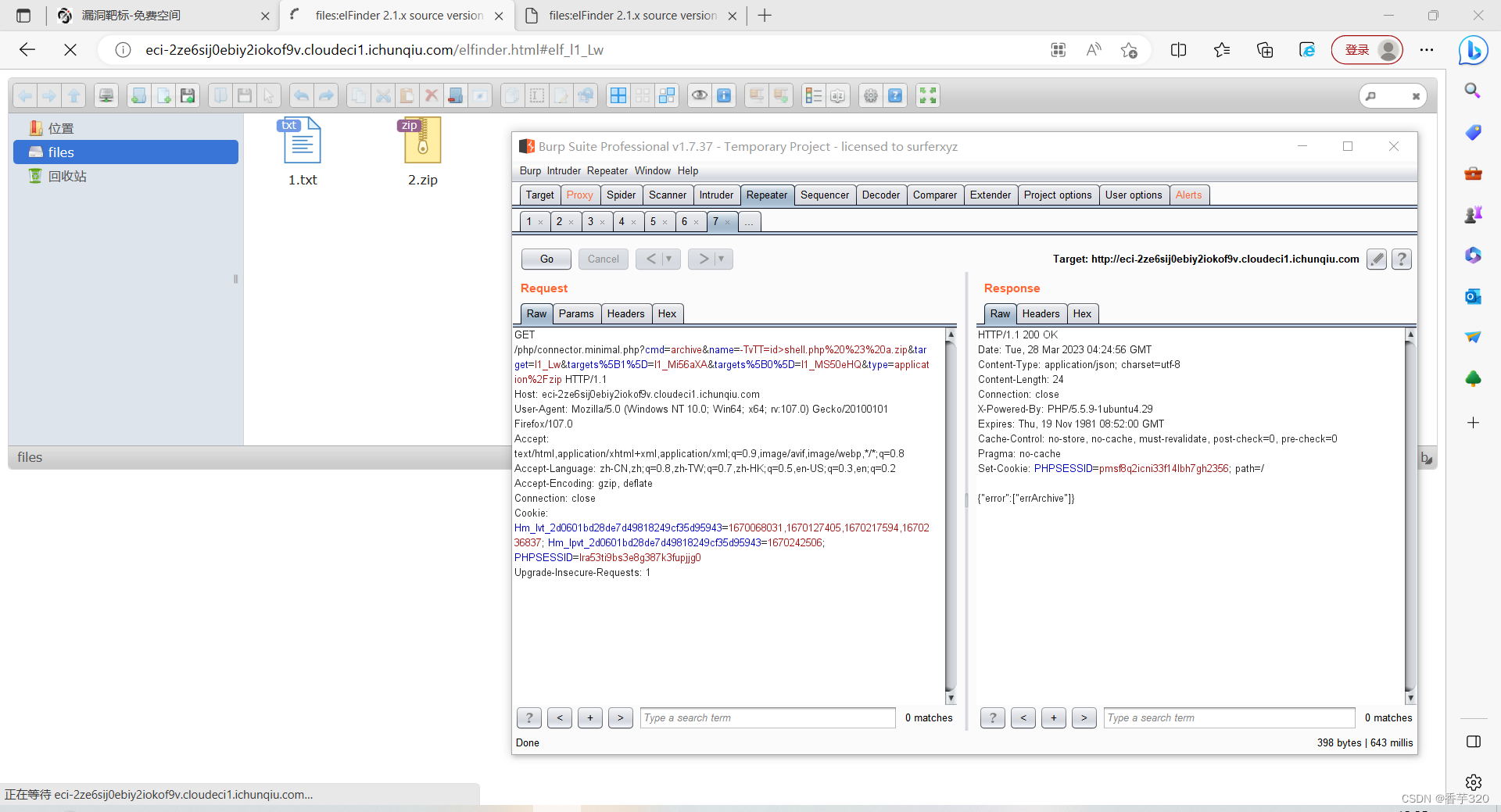This screenshot has height=812, width=1501.
Task: Open Outlook from the Edge sidebar
Action: (x=1473, y=296)
